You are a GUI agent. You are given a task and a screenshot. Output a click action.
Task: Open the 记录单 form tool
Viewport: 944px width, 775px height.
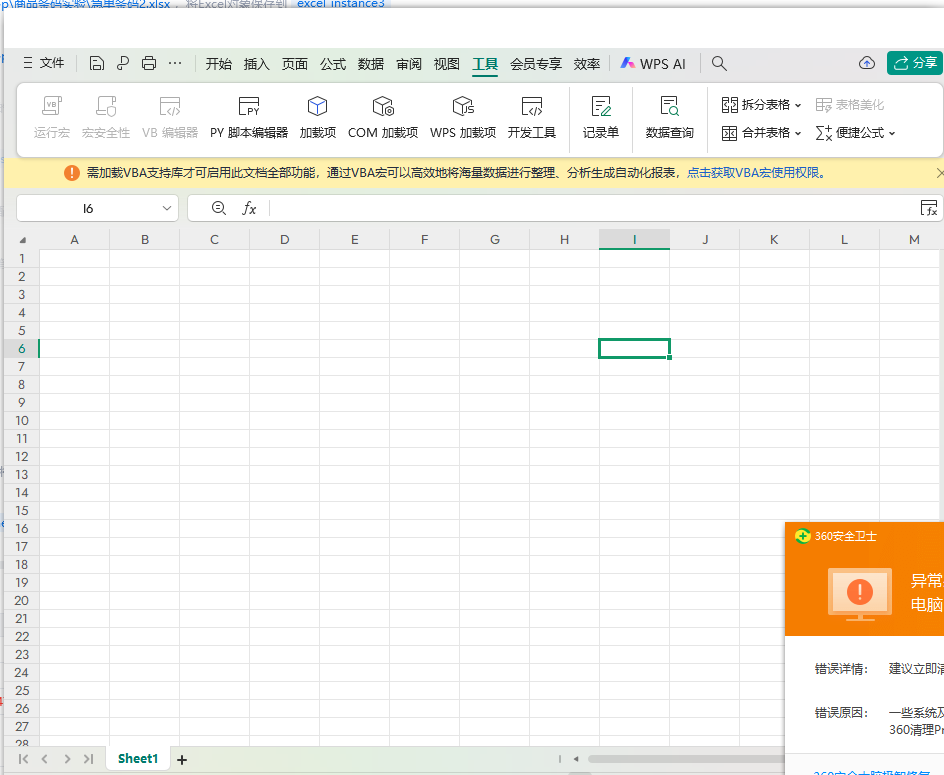coord(600,117)
